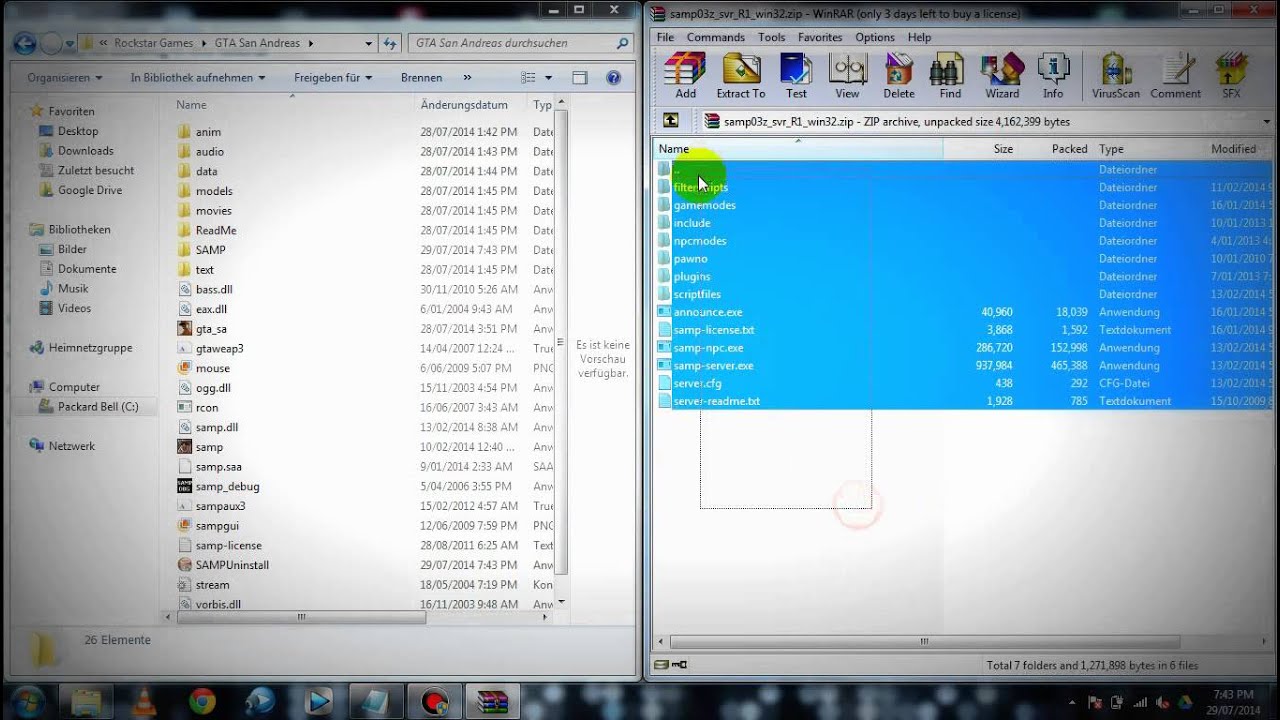Open the File Explorer taskbar icon
This screenshot has height=720, width=1280.
pyautogui.click(x=87, y=700)
